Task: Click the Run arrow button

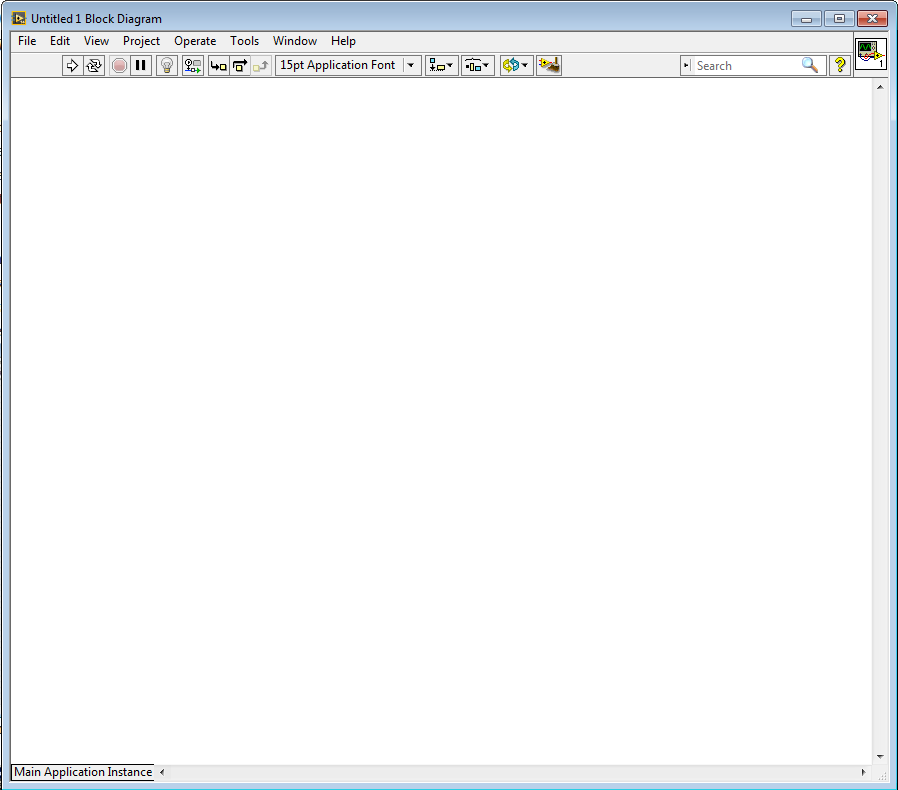Action: [72, 65]
